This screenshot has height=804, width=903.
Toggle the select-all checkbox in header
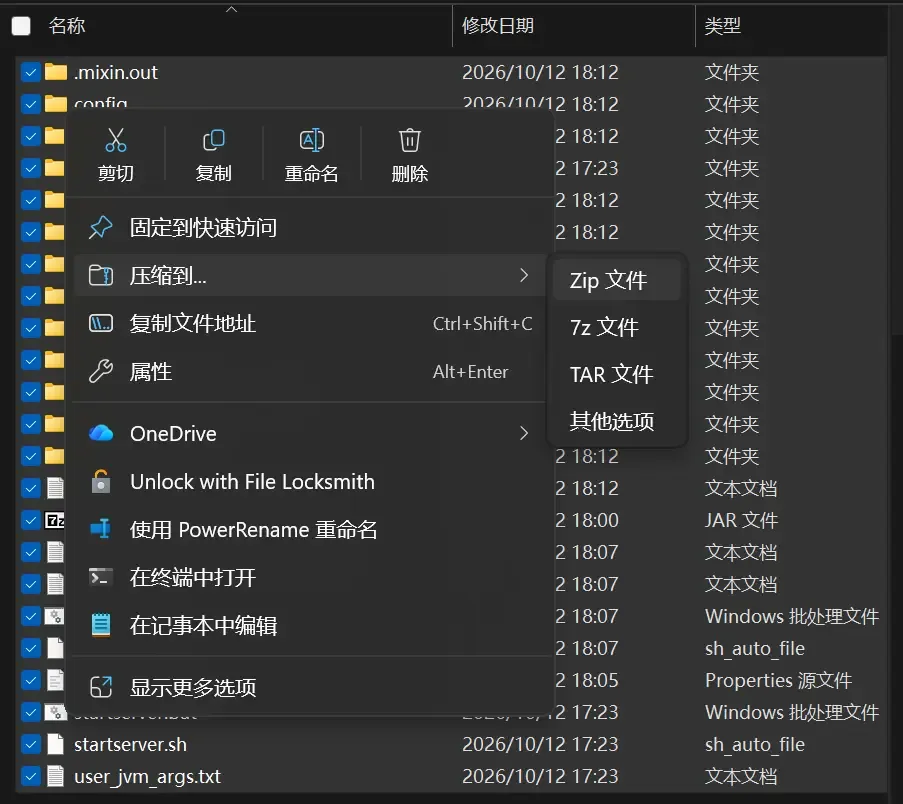[x=21, y=26]
